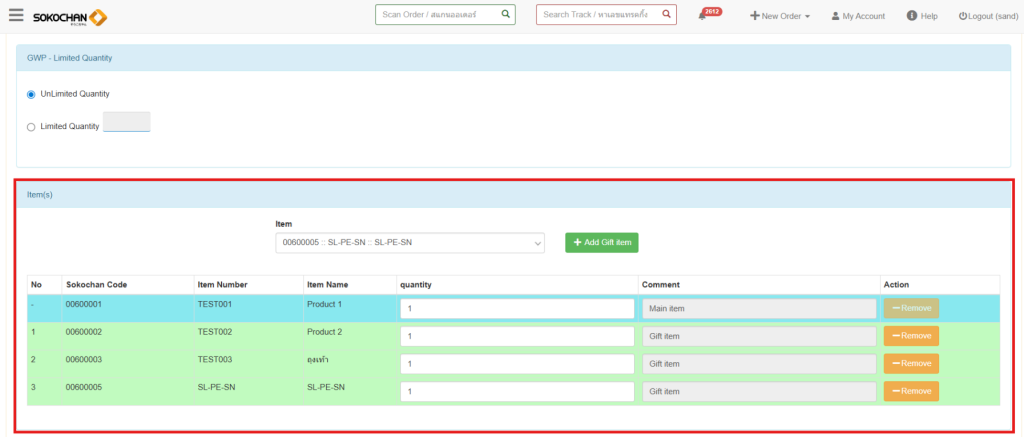This screenshot has width=1024, height=437.
Task: Select the Limited Quantity radio button
Action: pos(31,127)
